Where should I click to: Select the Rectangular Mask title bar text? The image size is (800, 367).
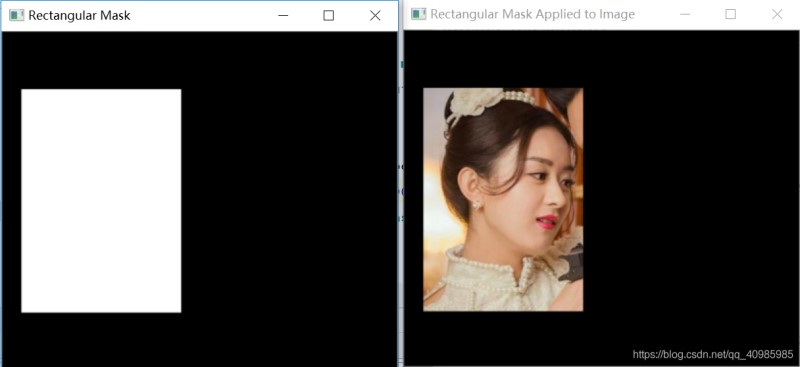pos(79,16)
